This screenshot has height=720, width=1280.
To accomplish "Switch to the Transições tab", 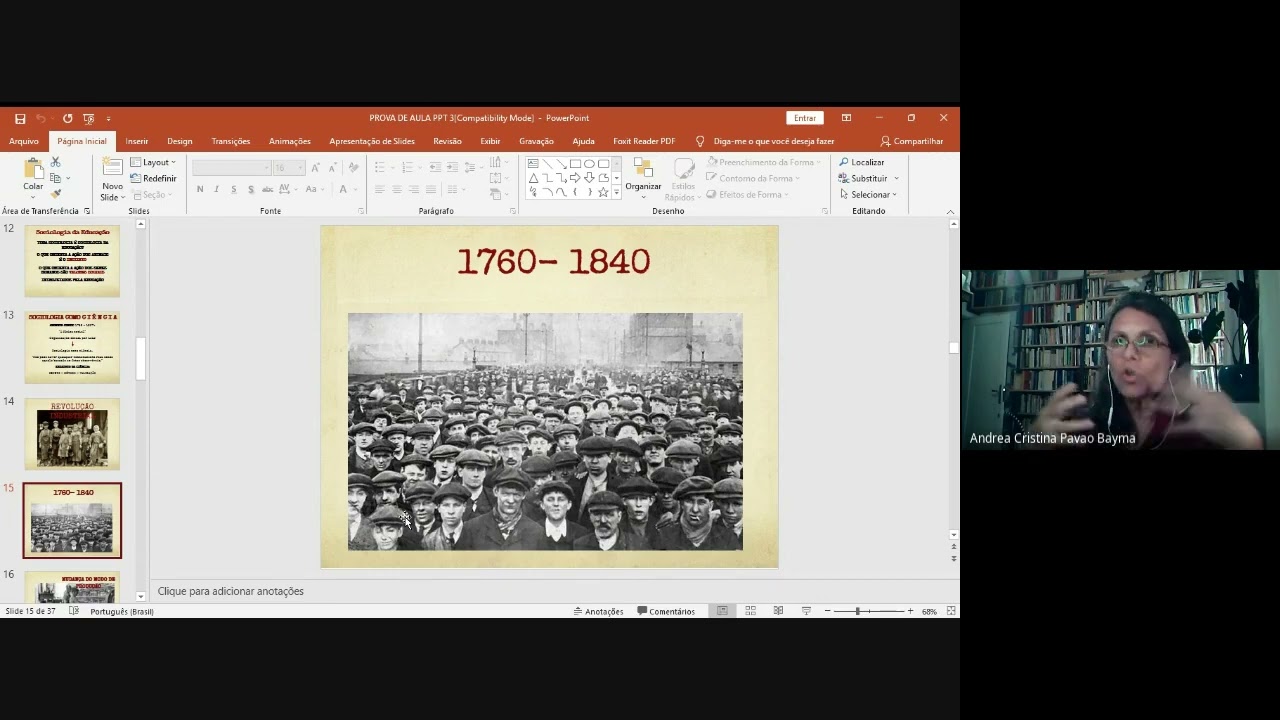I will click(231, 141).
